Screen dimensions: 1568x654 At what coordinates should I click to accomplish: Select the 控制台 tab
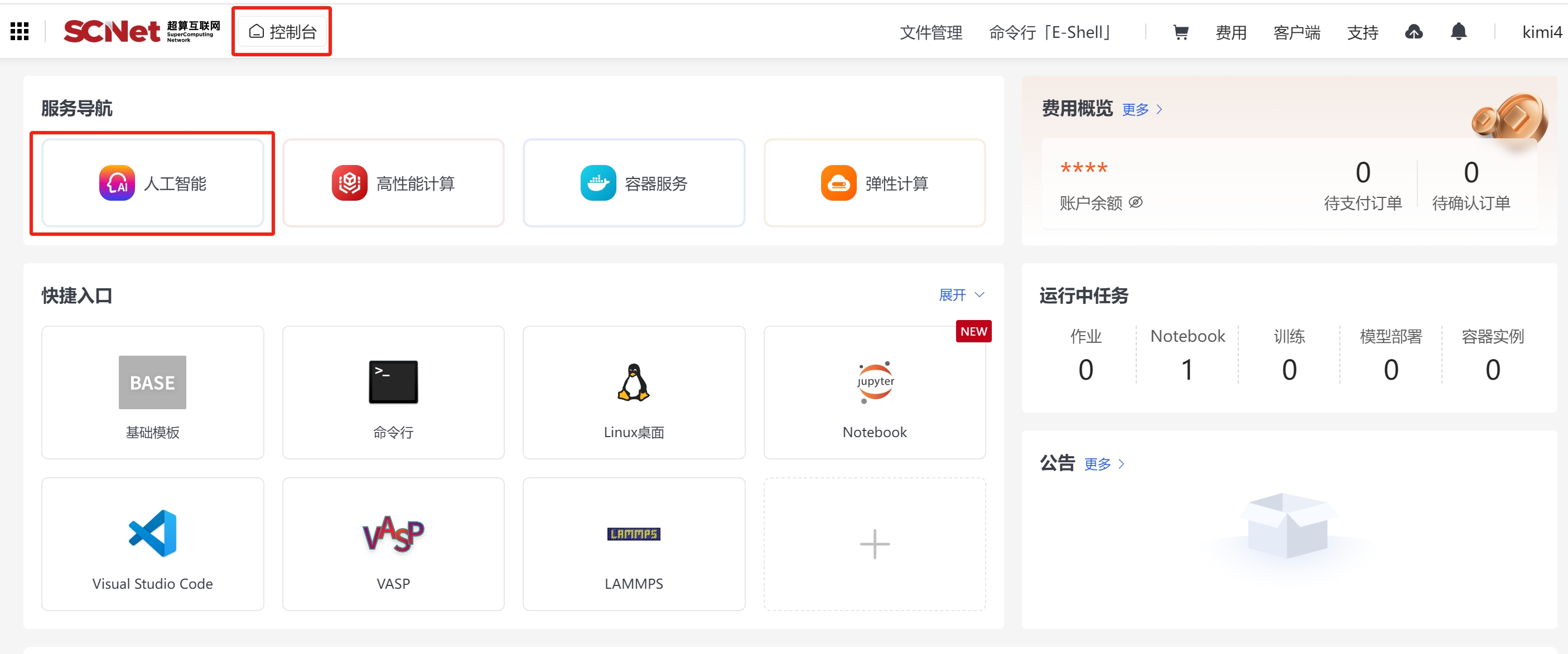pos(282,32)
